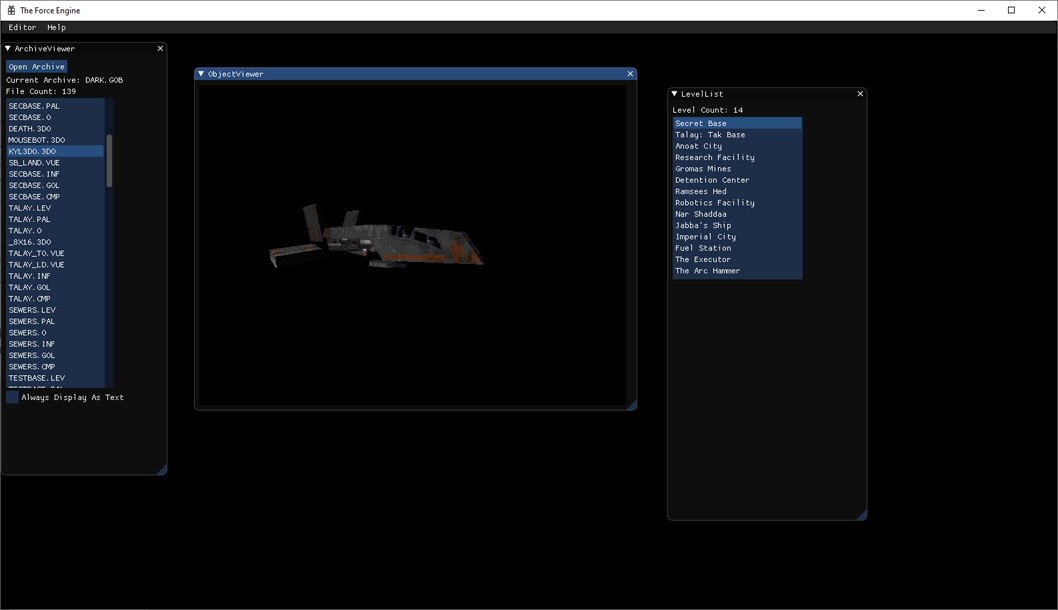Maximize The Force Engine window
Screen dimensions: 1058x610
1011,10
